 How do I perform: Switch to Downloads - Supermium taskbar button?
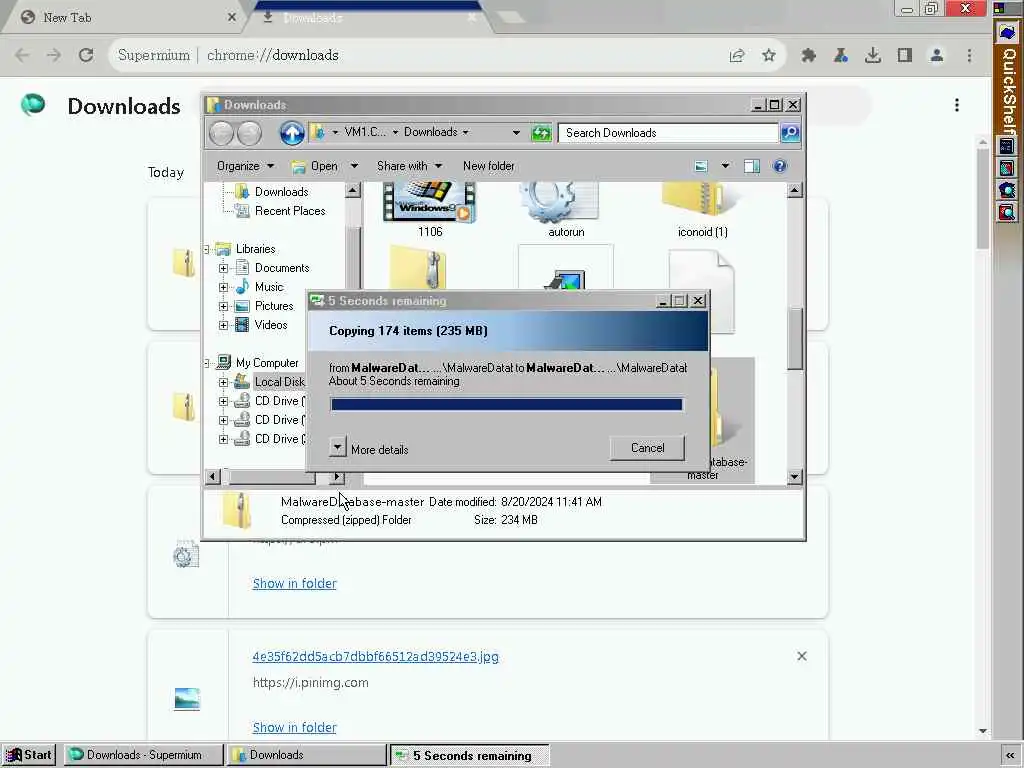point(144,756)
